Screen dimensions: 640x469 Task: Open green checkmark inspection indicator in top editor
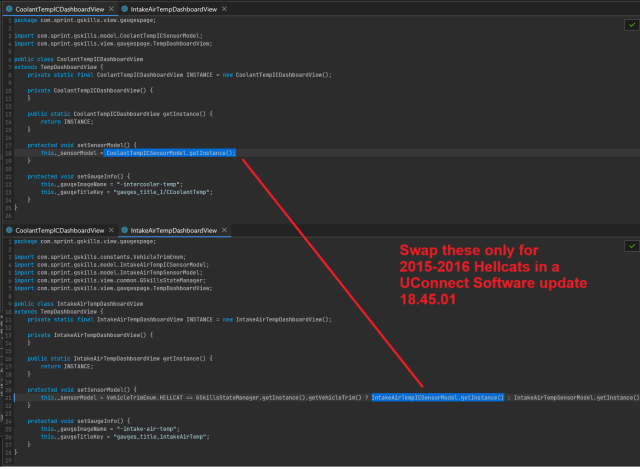pyautogui.click(x=631, y=20)
